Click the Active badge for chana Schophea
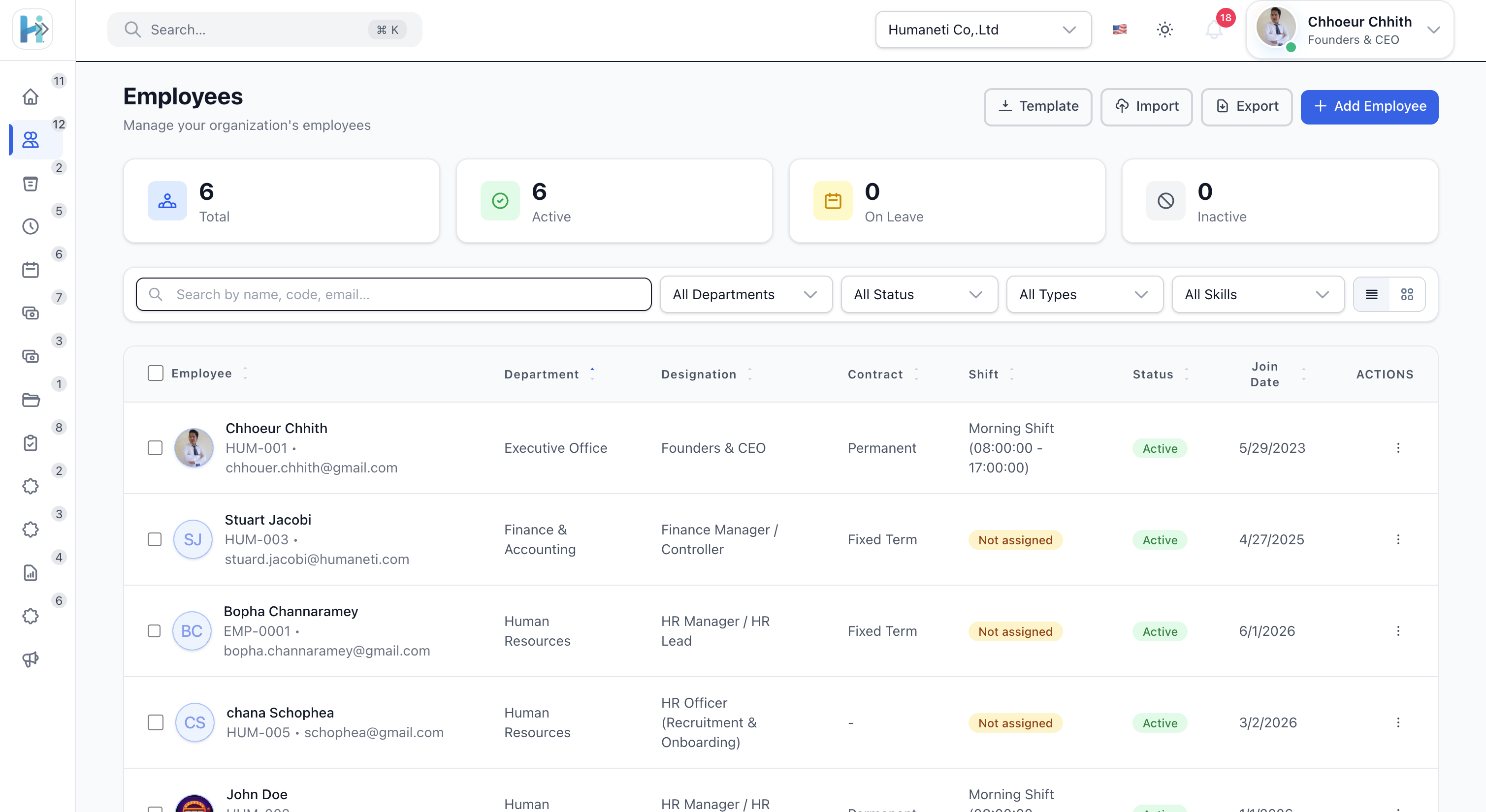This screenshot has height=812, width=1486. click(x=1160, y=722)
